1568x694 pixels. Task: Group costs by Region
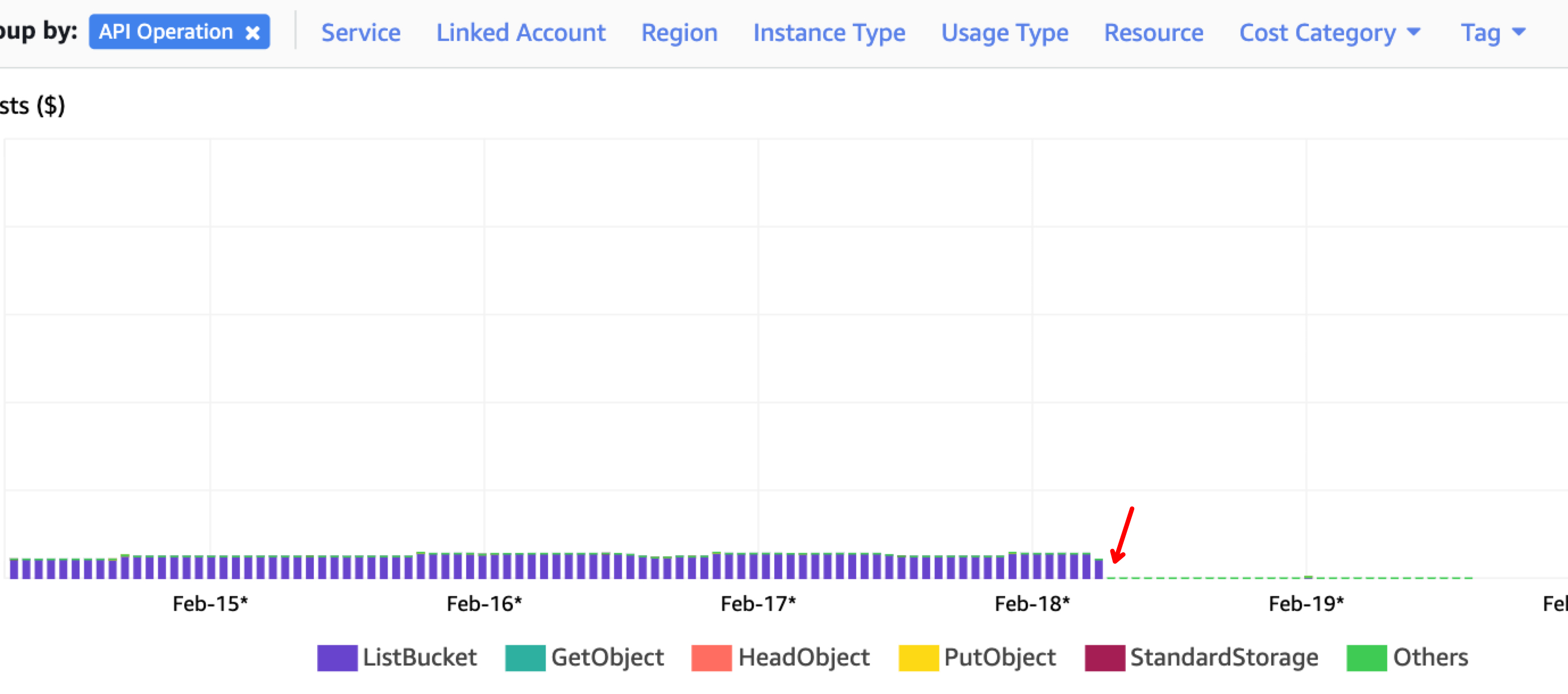[679, 32]
